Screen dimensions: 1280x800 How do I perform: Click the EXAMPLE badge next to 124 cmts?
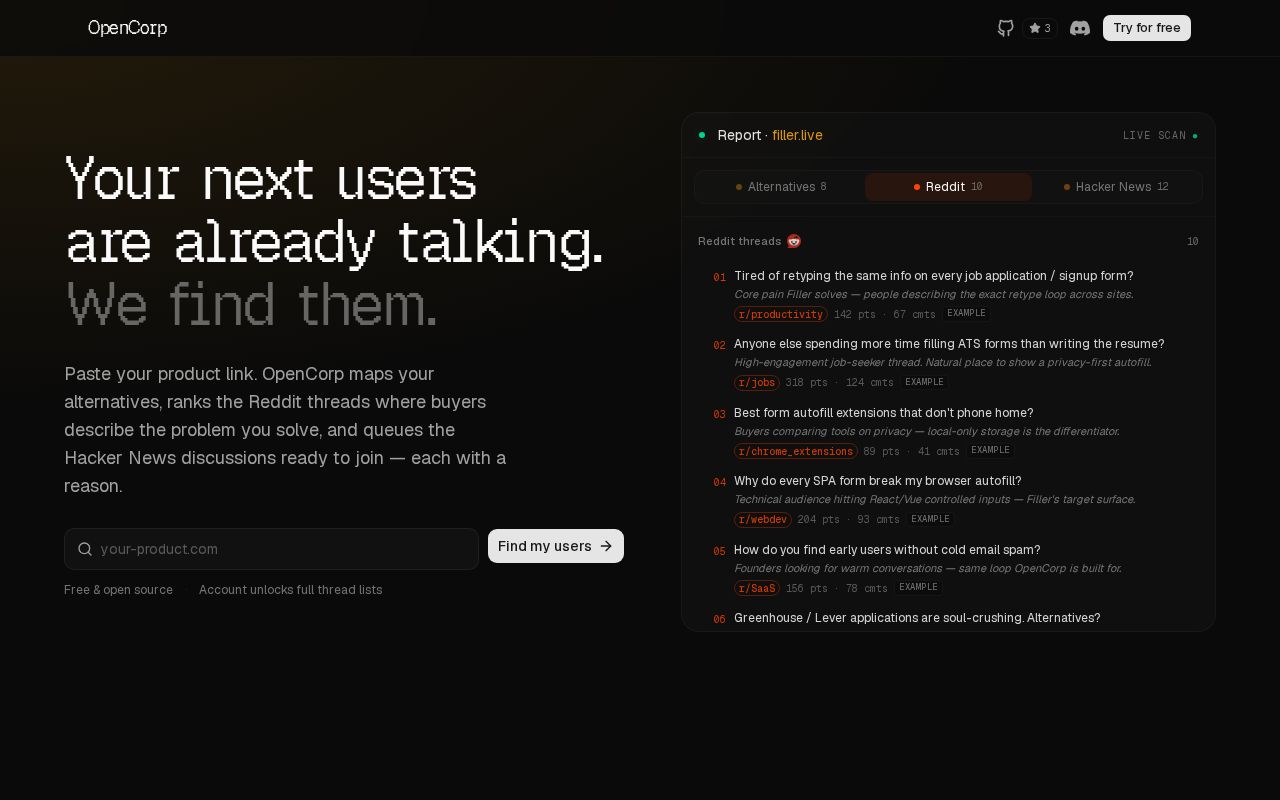point(925,382)
